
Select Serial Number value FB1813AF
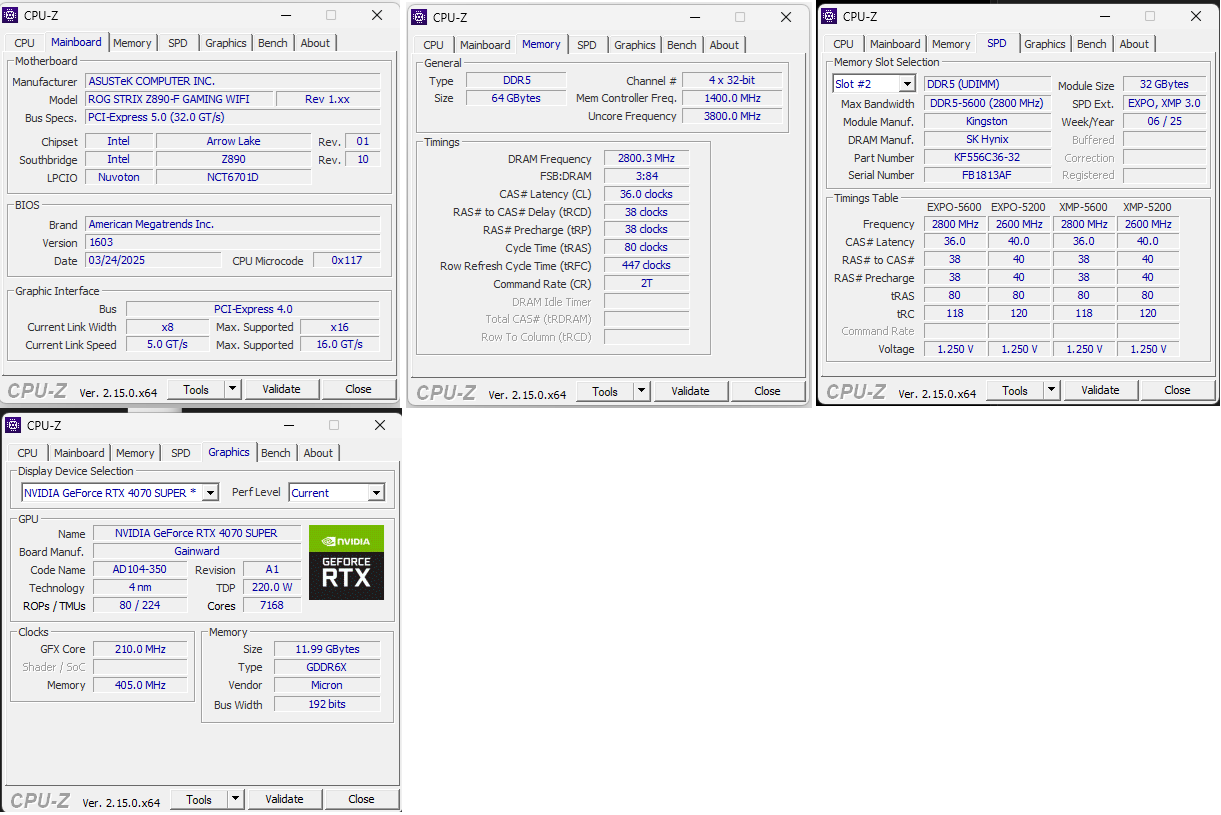(987, 175)
